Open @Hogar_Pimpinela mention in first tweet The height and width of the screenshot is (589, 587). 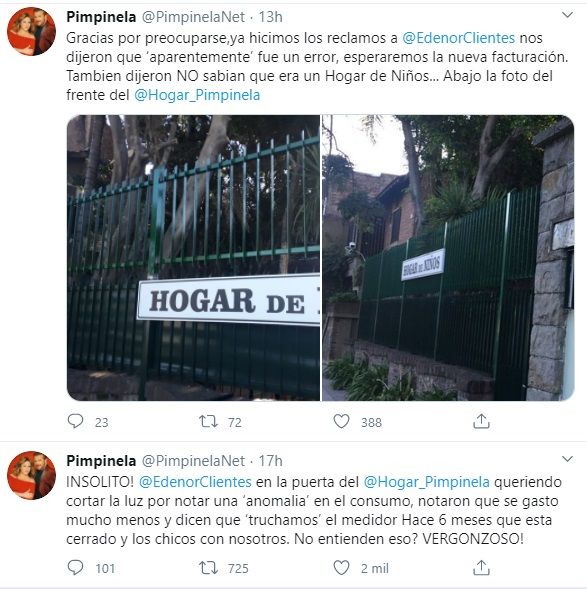click(197, 95)
